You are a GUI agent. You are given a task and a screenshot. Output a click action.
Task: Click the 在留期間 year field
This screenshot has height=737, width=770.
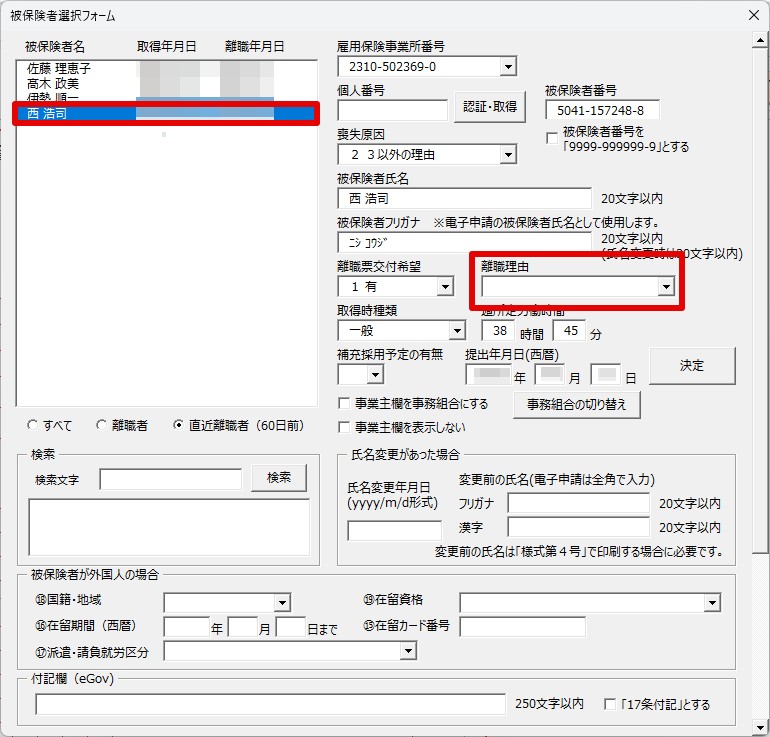coord(187,627)
